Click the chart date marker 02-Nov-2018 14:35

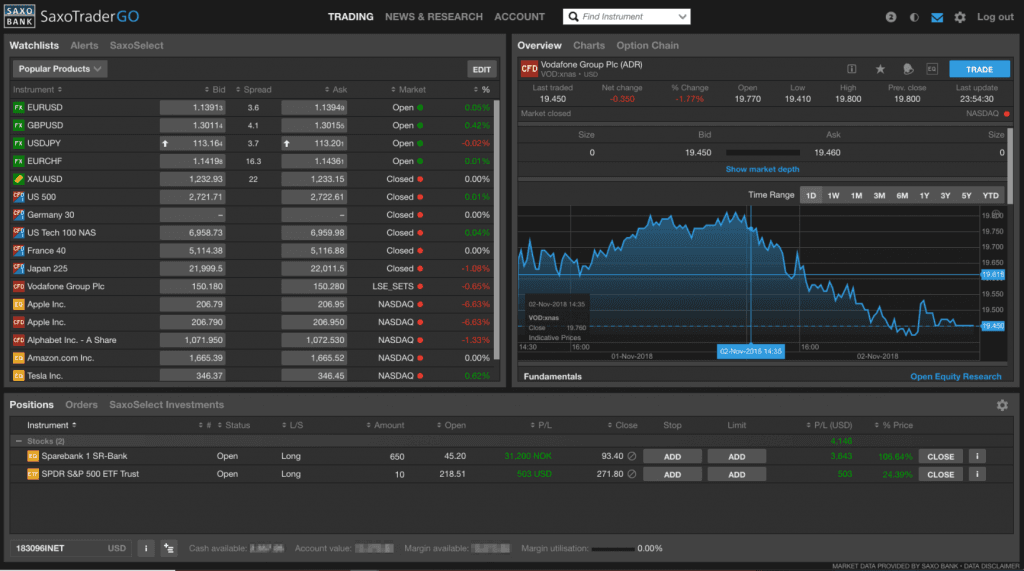(751, 351)
